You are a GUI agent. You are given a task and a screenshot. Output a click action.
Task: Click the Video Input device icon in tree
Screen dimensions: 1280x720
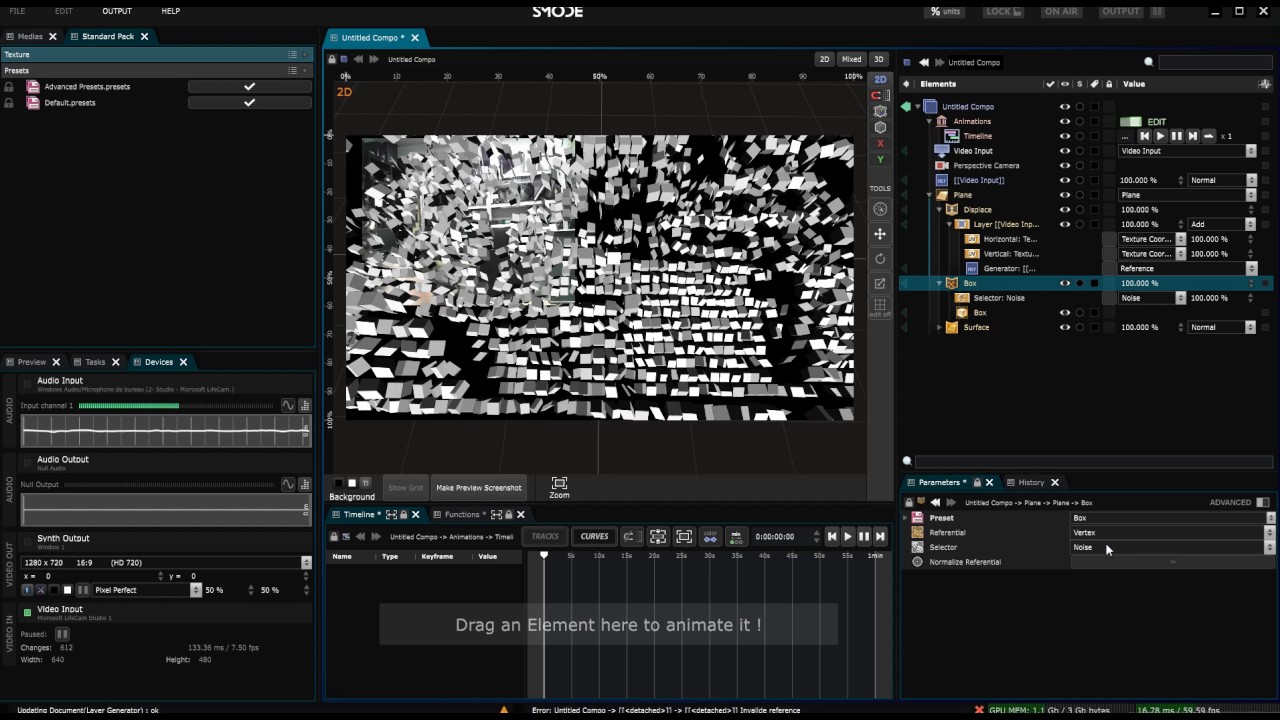pyautogui.click(x=941, y=151)
